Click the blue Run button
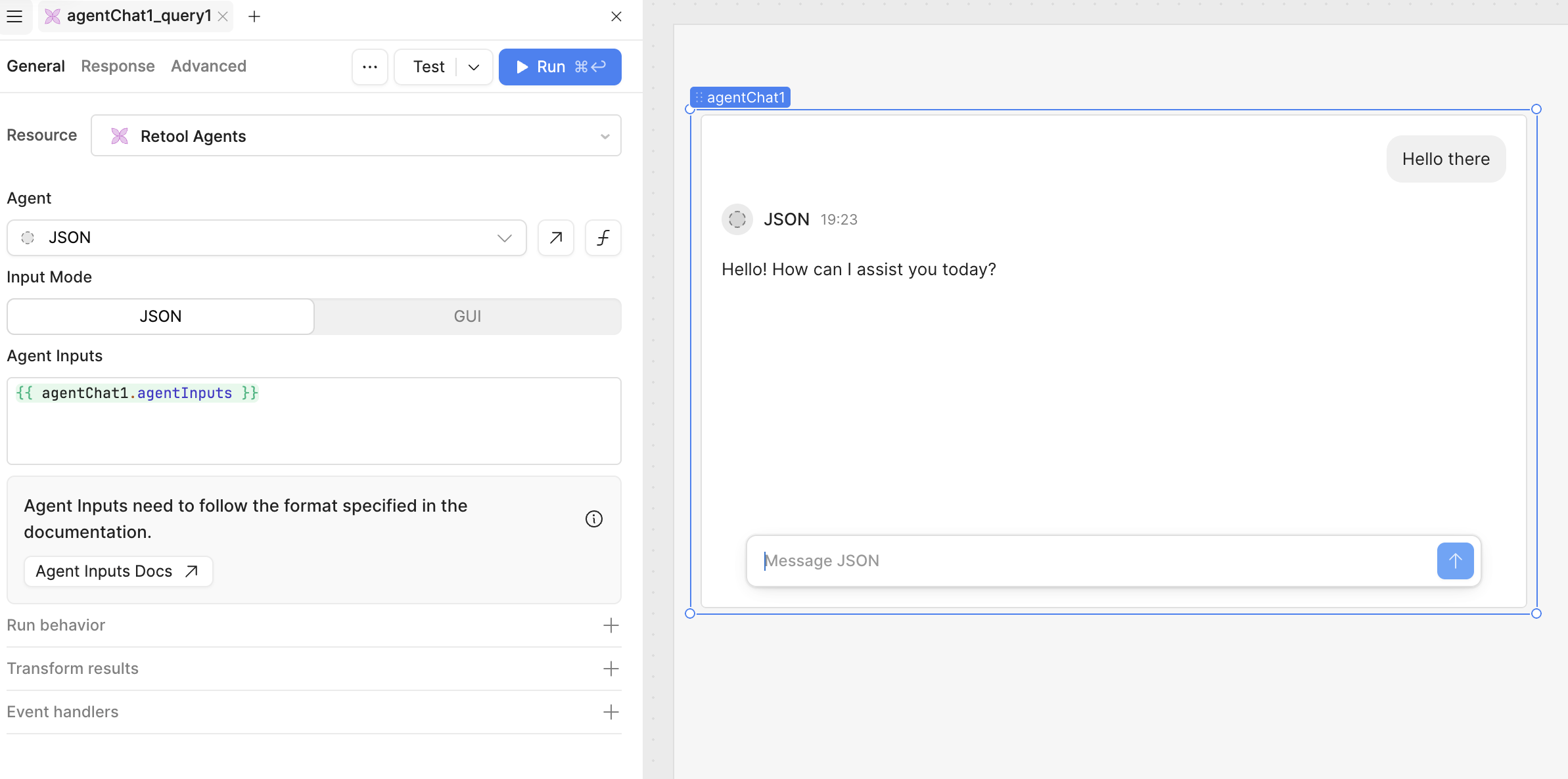1568x779 pixels. pyautogui.click(x=560, y=67)
